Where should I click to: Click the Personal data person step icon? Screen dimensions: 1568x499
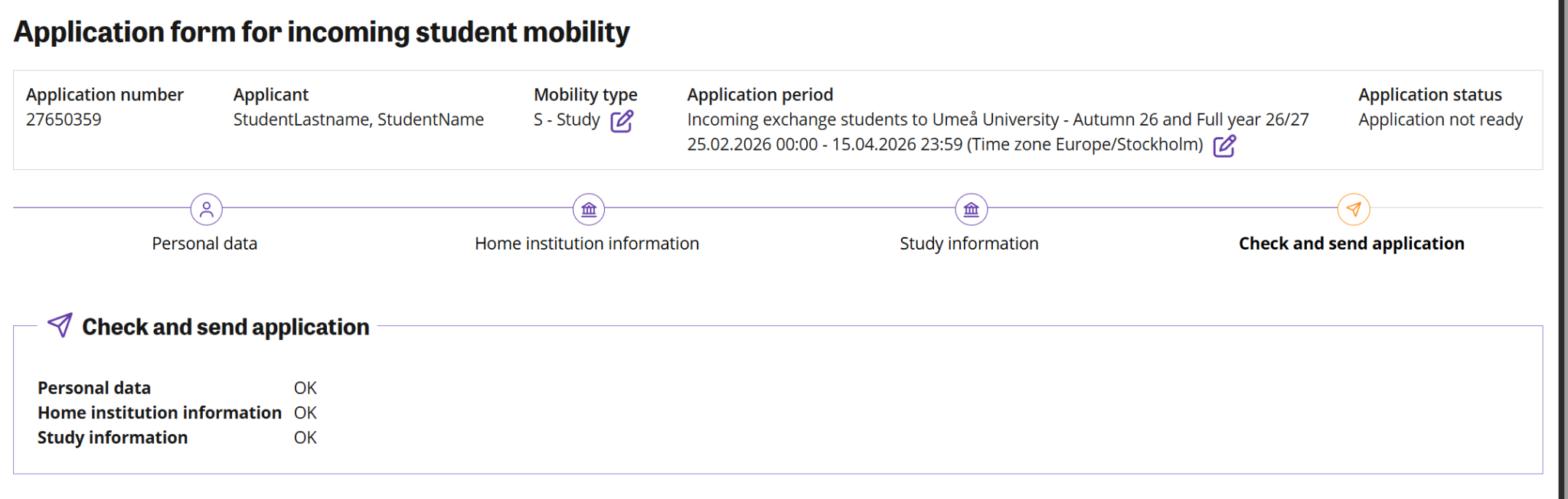(x=207, y=209)
